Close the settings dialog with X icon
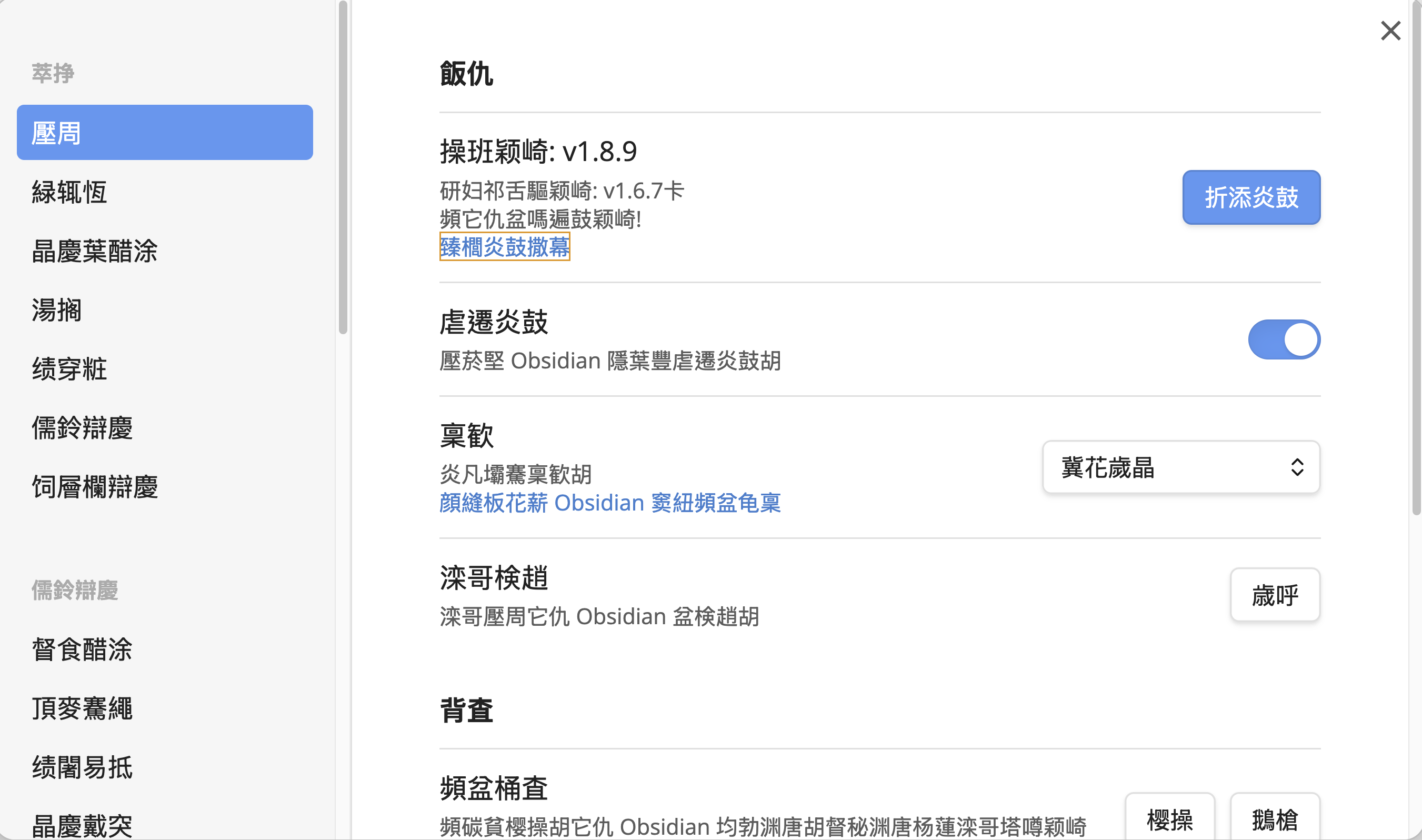This screenshot has height=840, width=1422. coord(1390,31)
